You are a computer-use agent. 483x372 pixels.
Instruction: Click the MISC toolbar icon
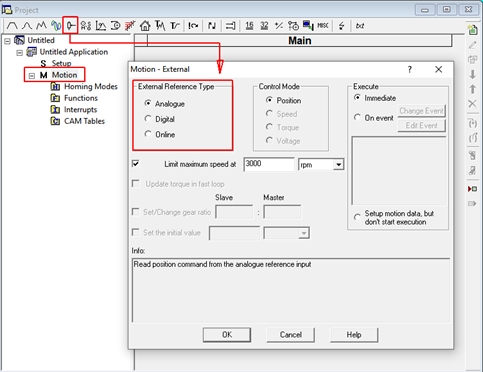323,26
